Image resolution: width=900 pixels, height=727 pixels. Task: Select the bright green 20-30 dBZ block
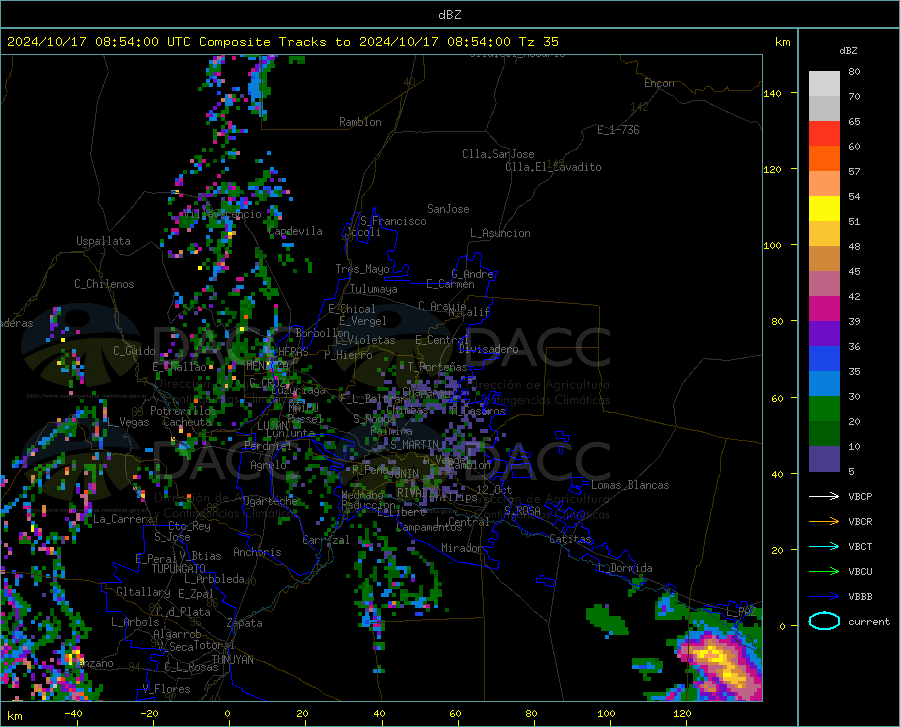824,409
